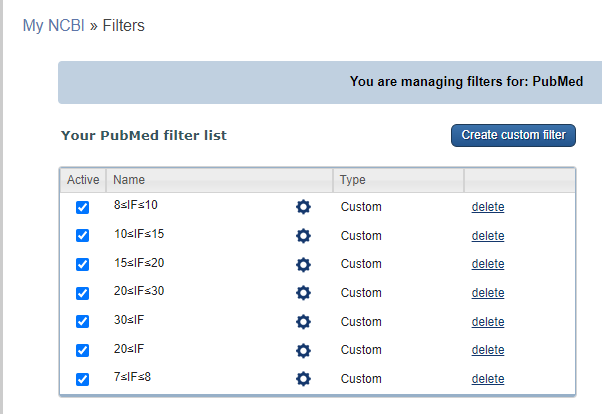Click the Name column header
This screenshot has width=602, height=414.
point(130,180)
